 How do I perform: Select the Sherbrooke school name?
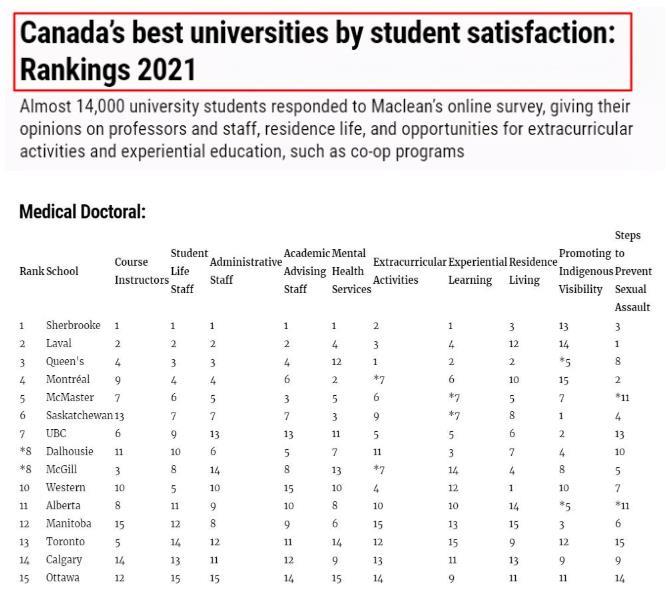tap(73, 325)
